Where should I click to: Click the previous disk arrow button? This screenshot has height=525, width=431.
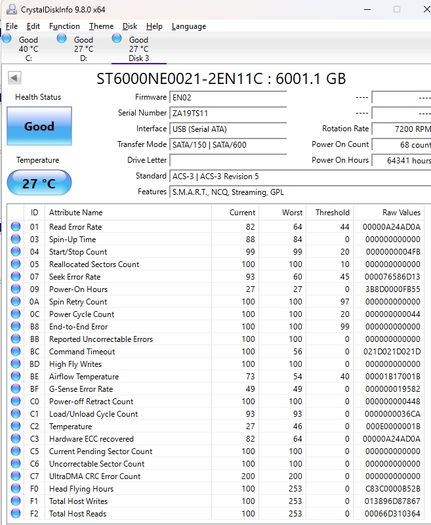coord(14,78)
